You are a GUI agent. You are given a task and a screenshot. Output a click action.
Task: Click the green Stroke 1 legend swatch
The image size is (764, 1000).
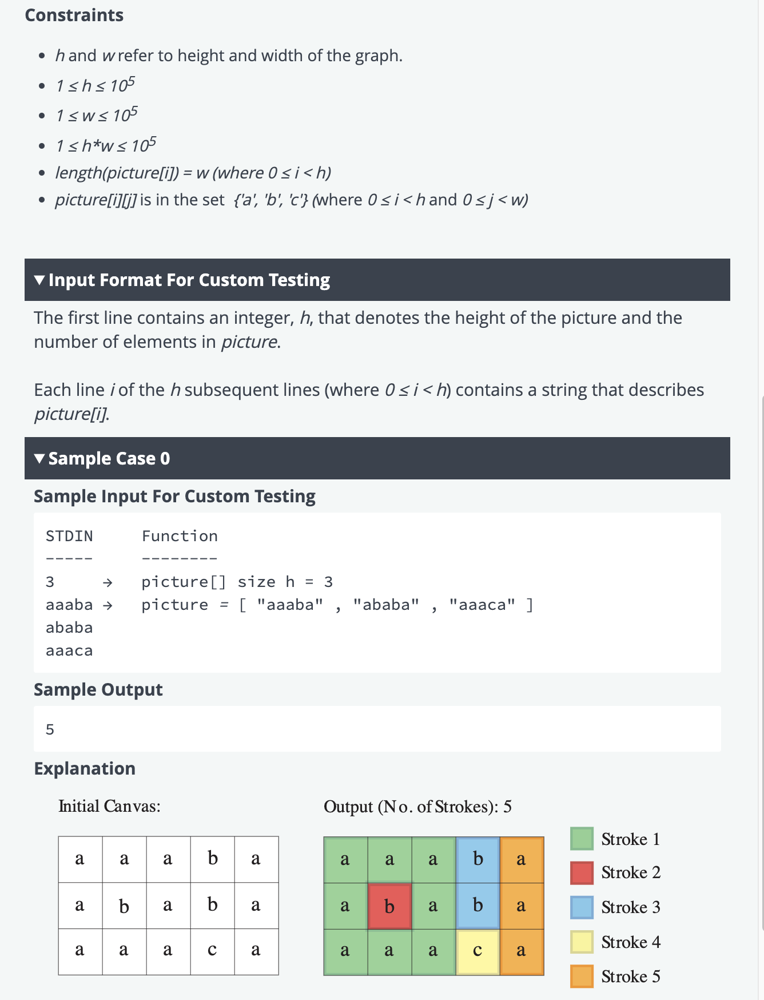click(x=582, y=839)
